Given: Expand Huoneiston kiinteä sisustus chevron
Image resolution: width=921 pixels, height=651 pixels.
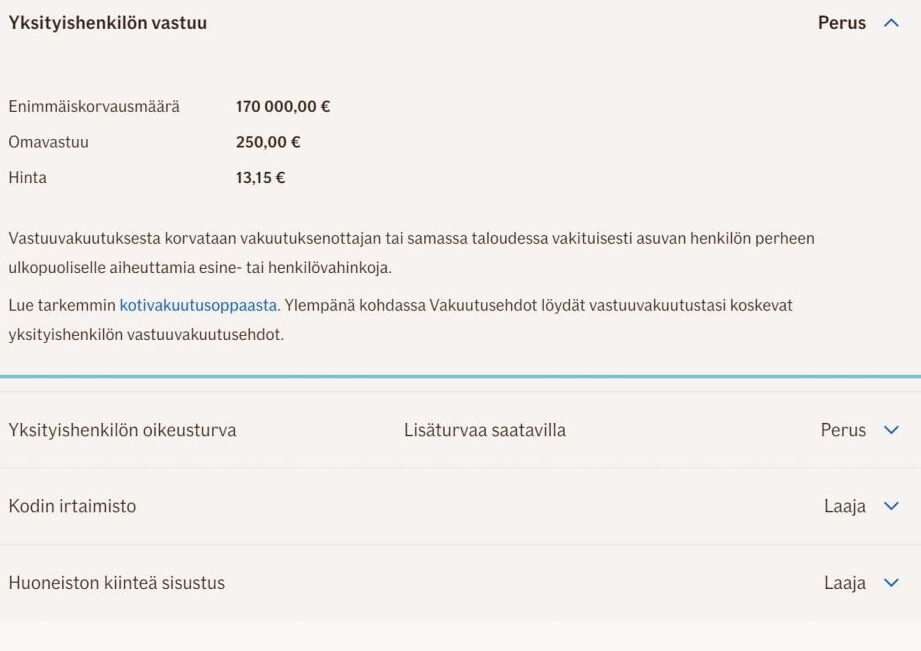Looking at the screenshot, I should 891,583.
